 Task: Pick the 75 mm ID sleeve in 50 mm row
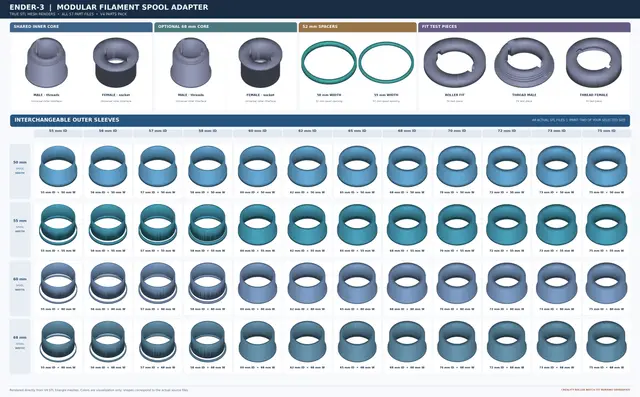606,166
